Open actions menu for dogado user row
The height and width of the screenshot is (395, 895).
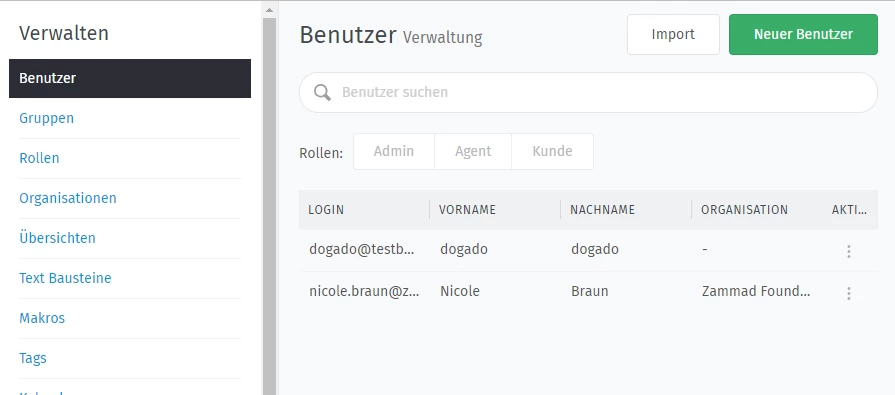[849, 251]
